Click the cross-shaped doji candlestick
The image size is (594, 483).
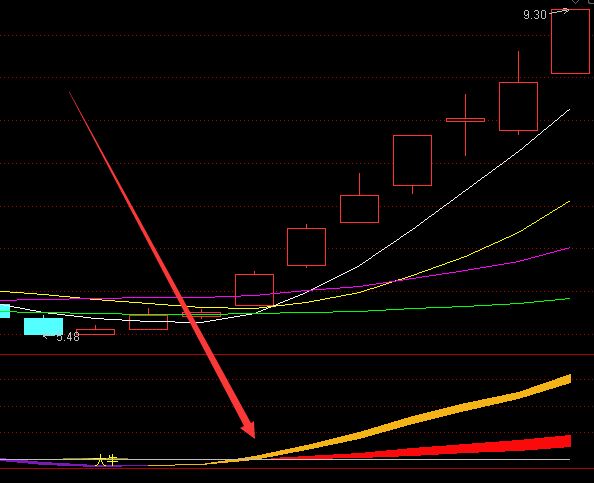pos(465,124)
